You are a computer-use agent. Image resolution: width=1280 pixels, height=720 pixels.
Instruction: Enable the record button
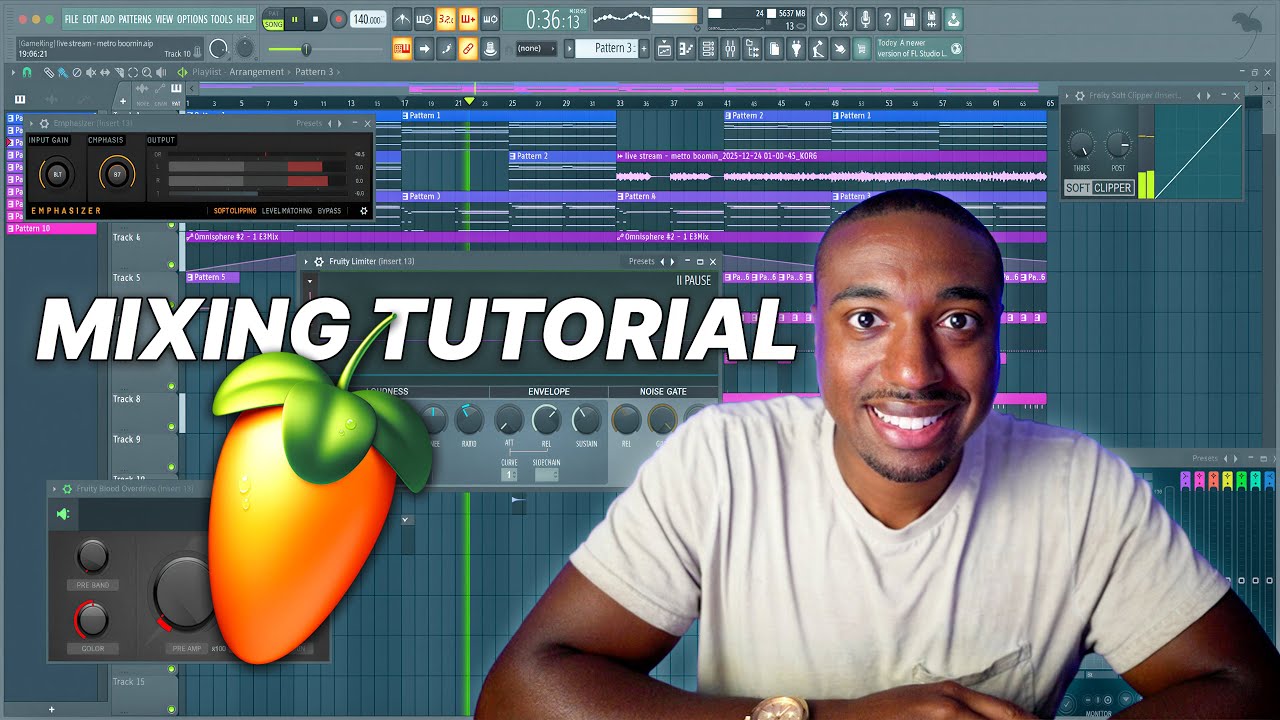tap(338, 19)
